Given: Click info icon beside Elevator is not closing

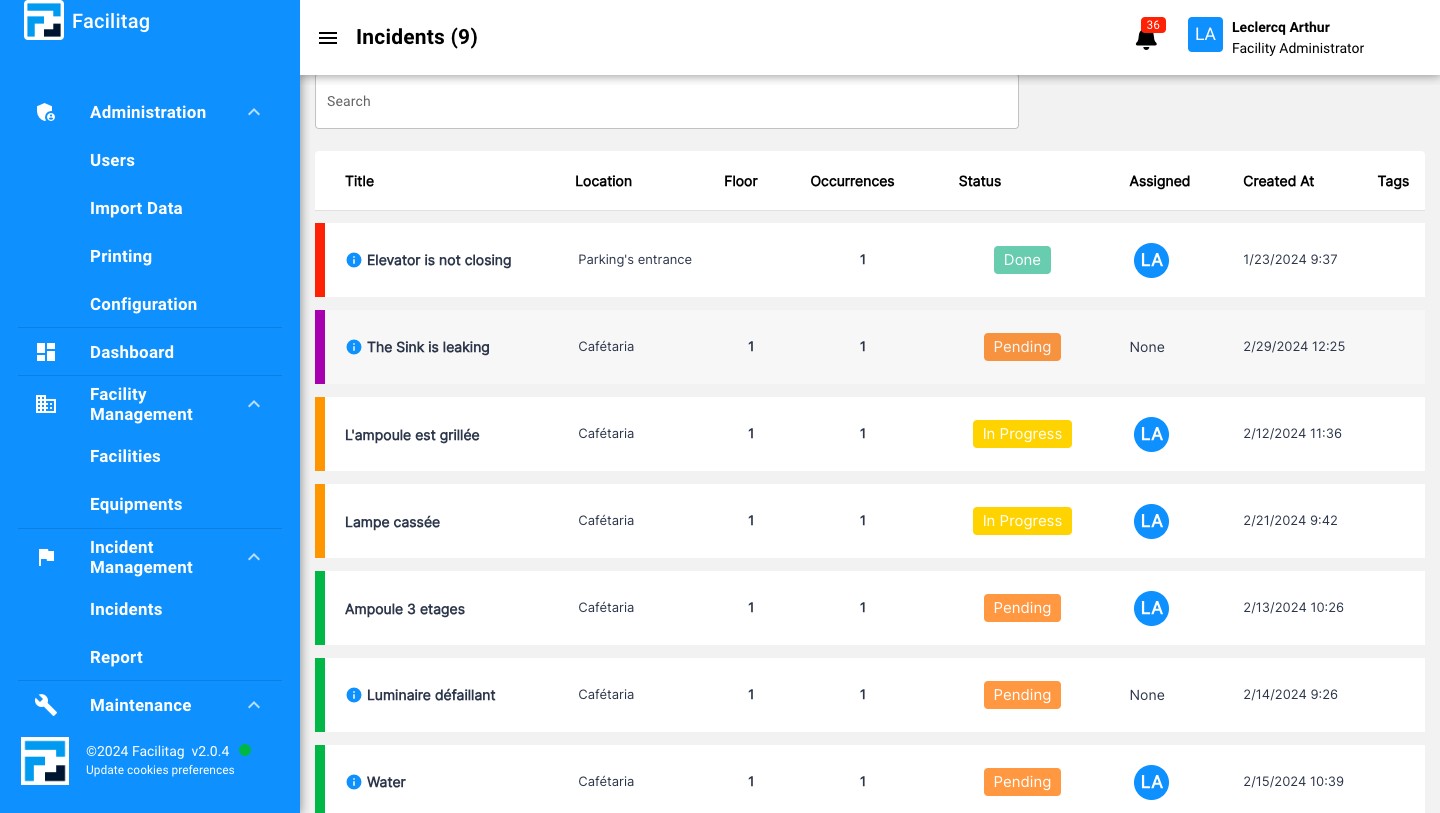Looking at the screenshot, I should point(353,260).
